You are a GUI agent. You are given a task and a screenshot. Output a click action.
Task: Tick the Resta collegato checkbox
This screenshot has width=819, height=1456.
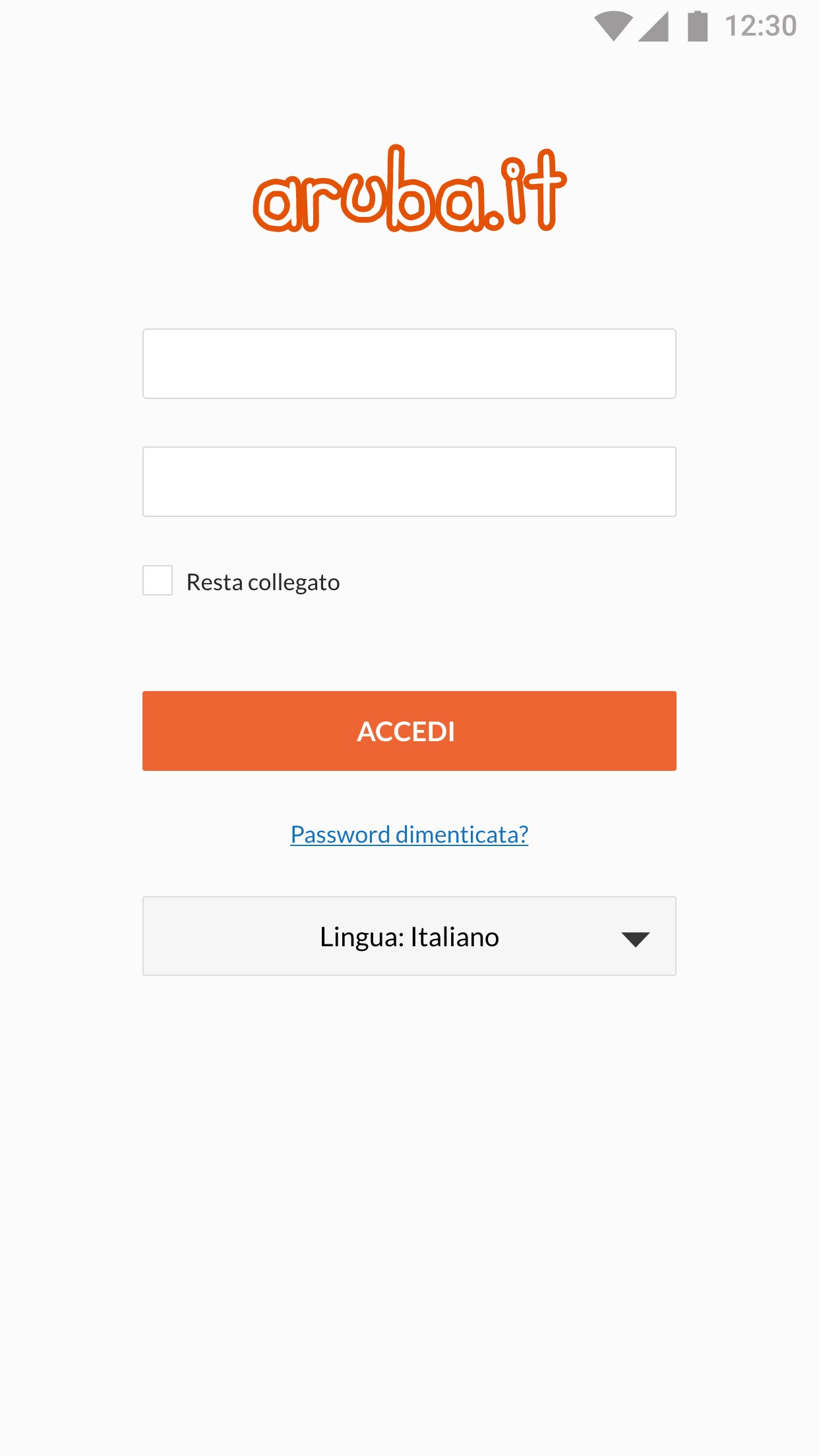point(158,580)
